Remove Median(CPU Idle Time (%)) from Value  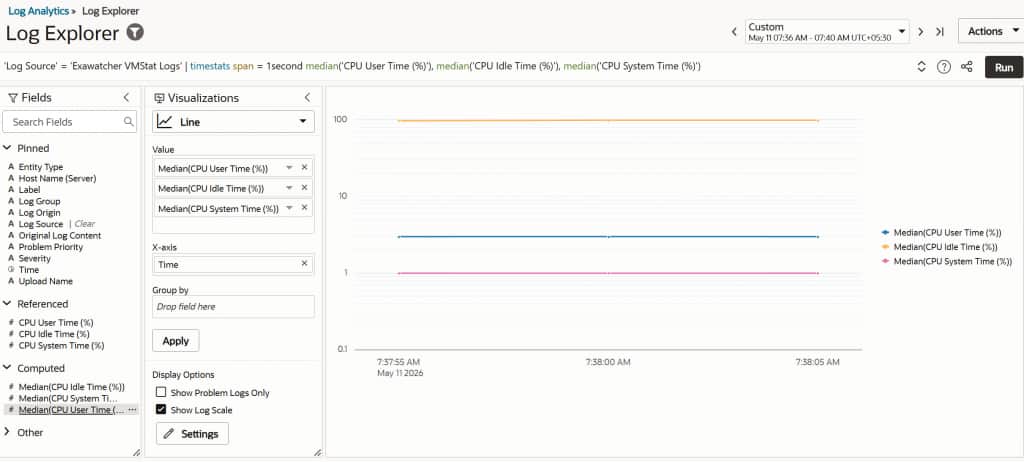click(304, 188)
